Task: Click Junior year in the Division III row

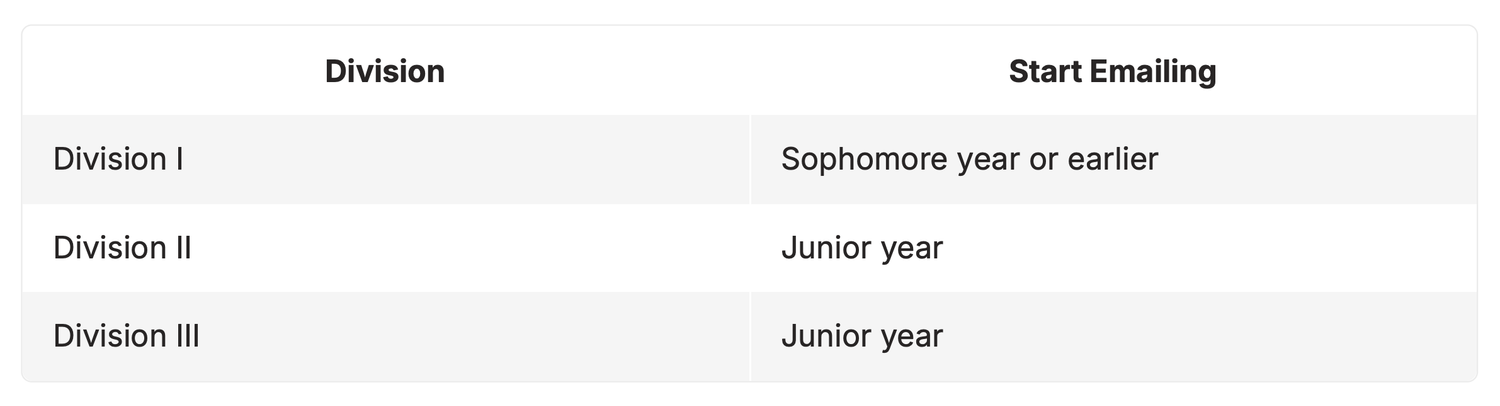Action: pyautogui.click(x=1113, y=336)
